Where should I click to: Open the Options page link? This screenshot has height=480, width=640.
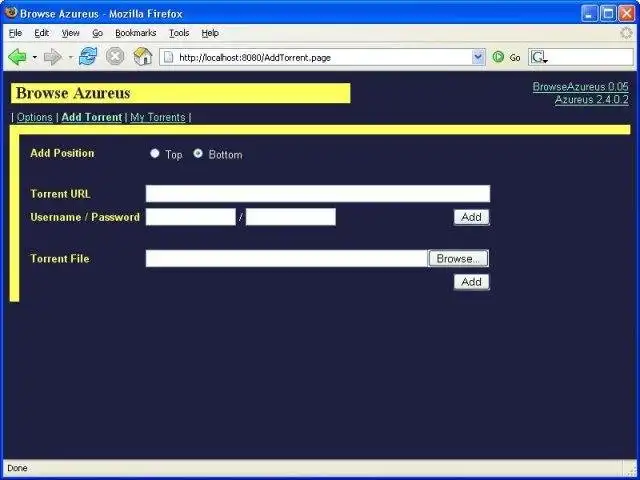[x=35, y=118]
